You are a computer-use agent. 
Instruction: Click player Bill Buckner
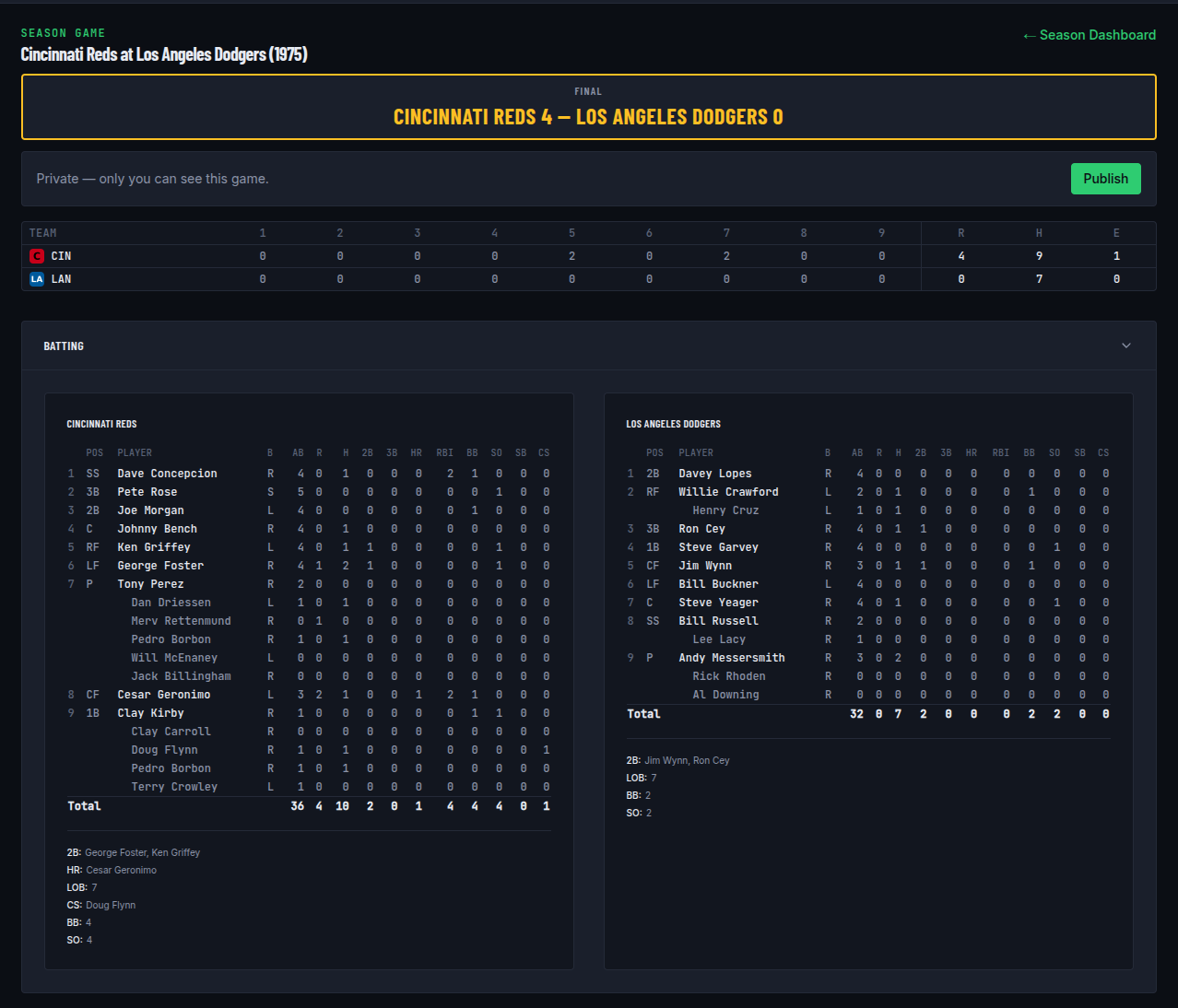[718, 584]
